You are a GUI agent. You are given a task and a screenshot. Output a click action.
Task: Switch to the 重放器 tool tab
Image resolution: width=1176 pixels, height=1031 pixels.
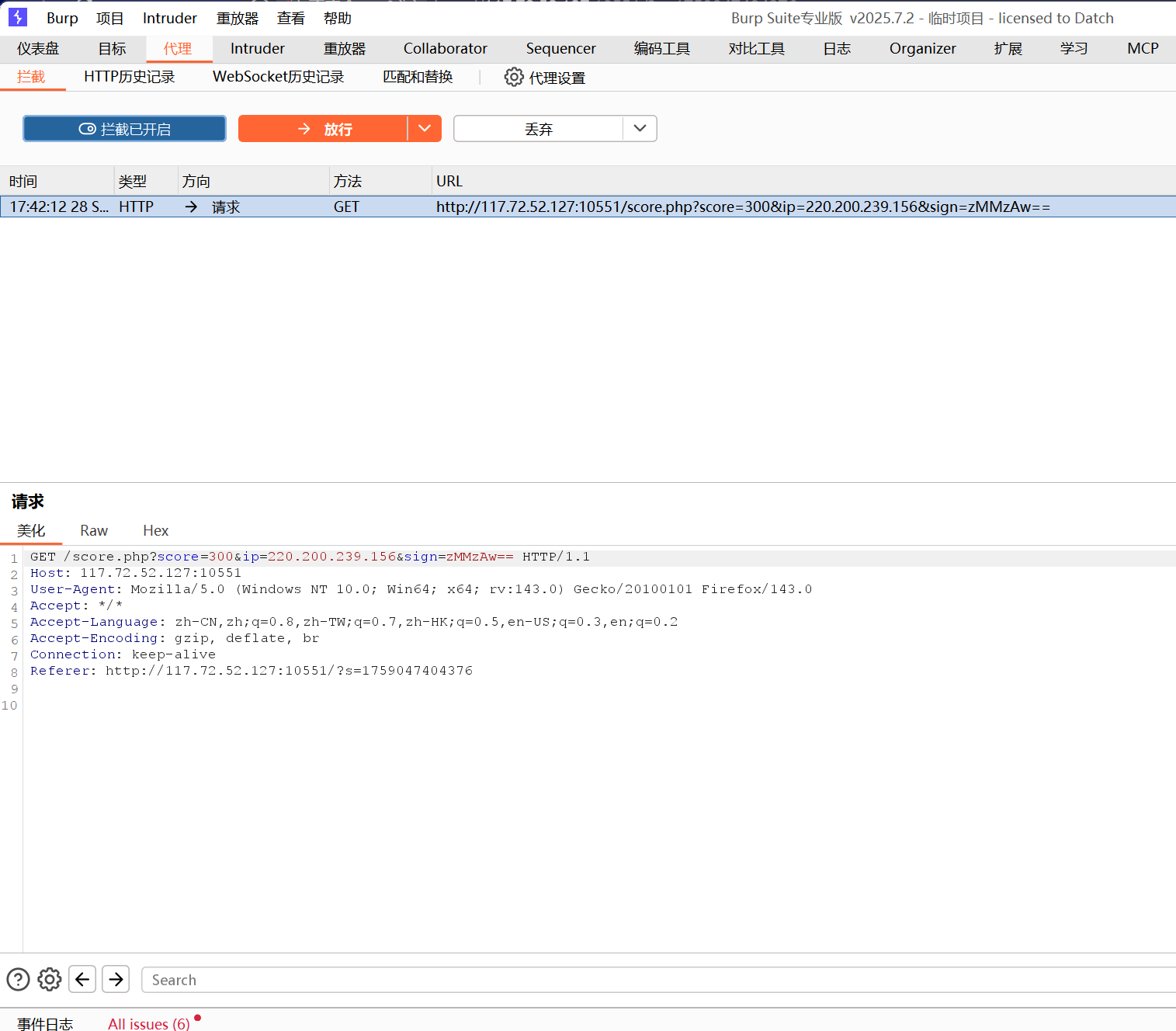345,48
